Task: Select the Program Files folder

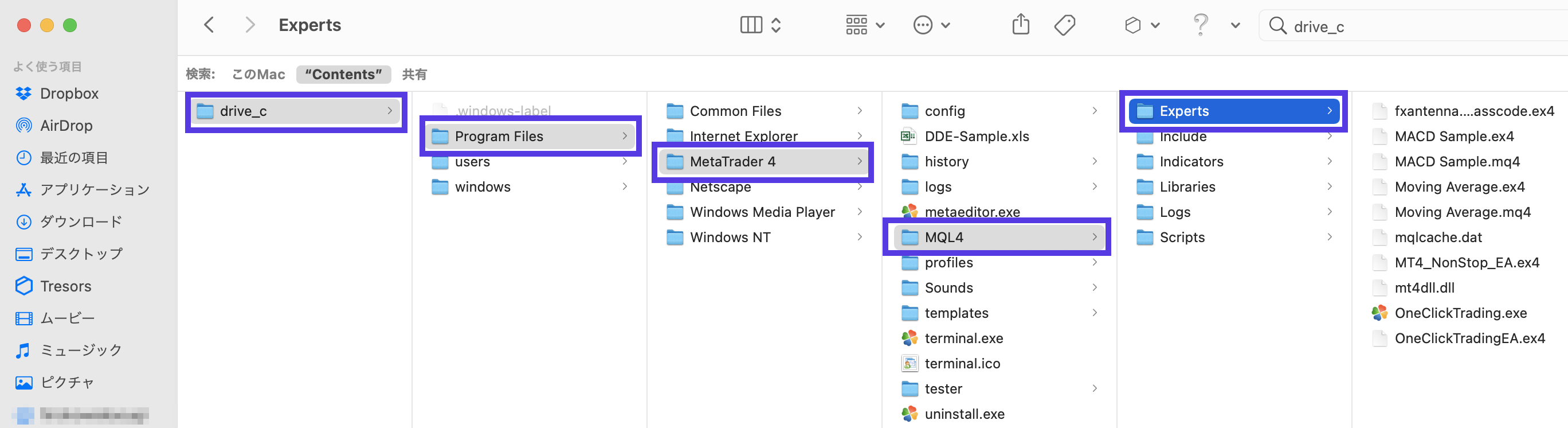Action: (531, 137)
